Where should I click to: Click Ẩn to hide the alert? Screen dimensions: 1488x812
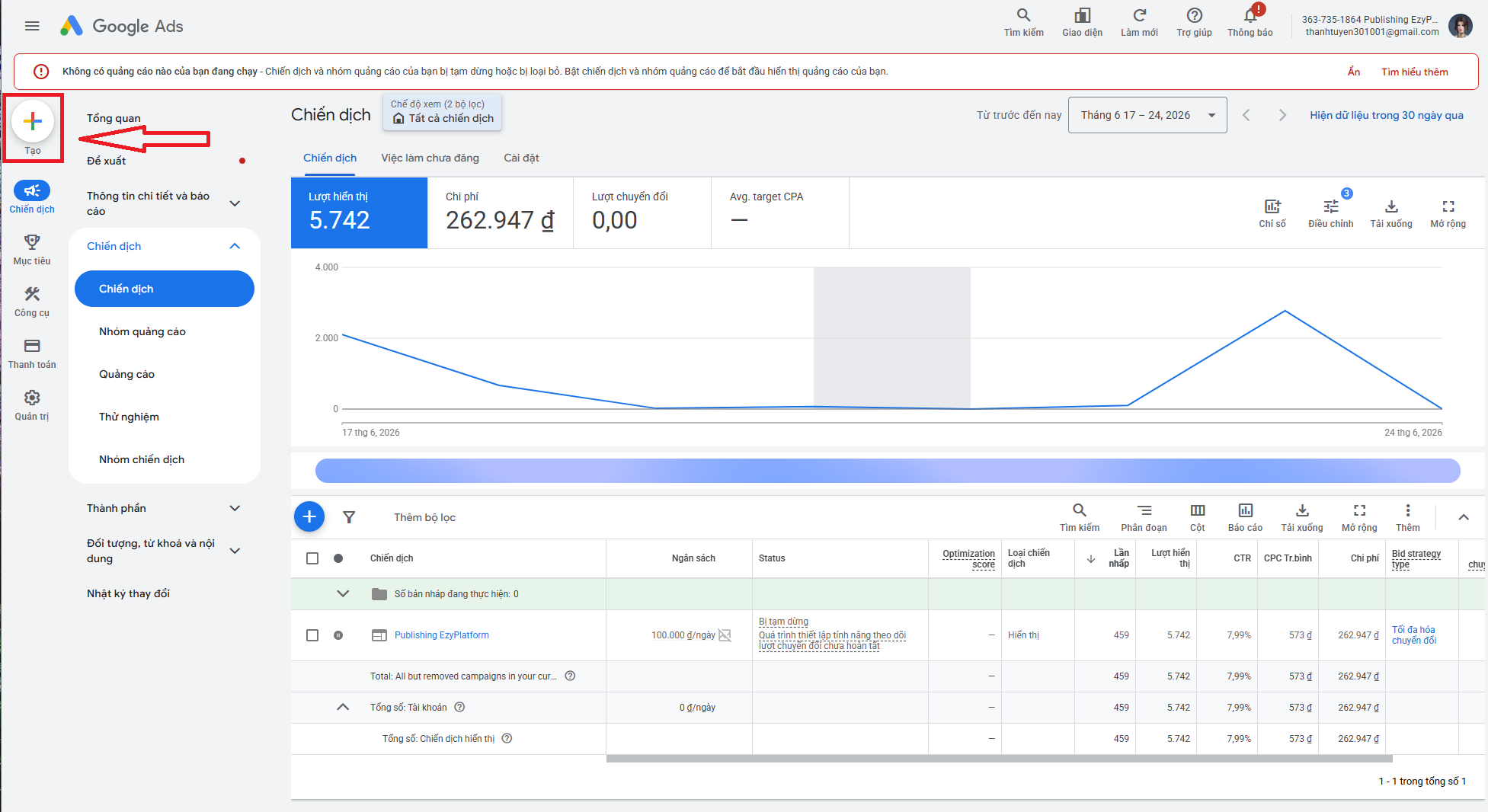[1354, 72]
